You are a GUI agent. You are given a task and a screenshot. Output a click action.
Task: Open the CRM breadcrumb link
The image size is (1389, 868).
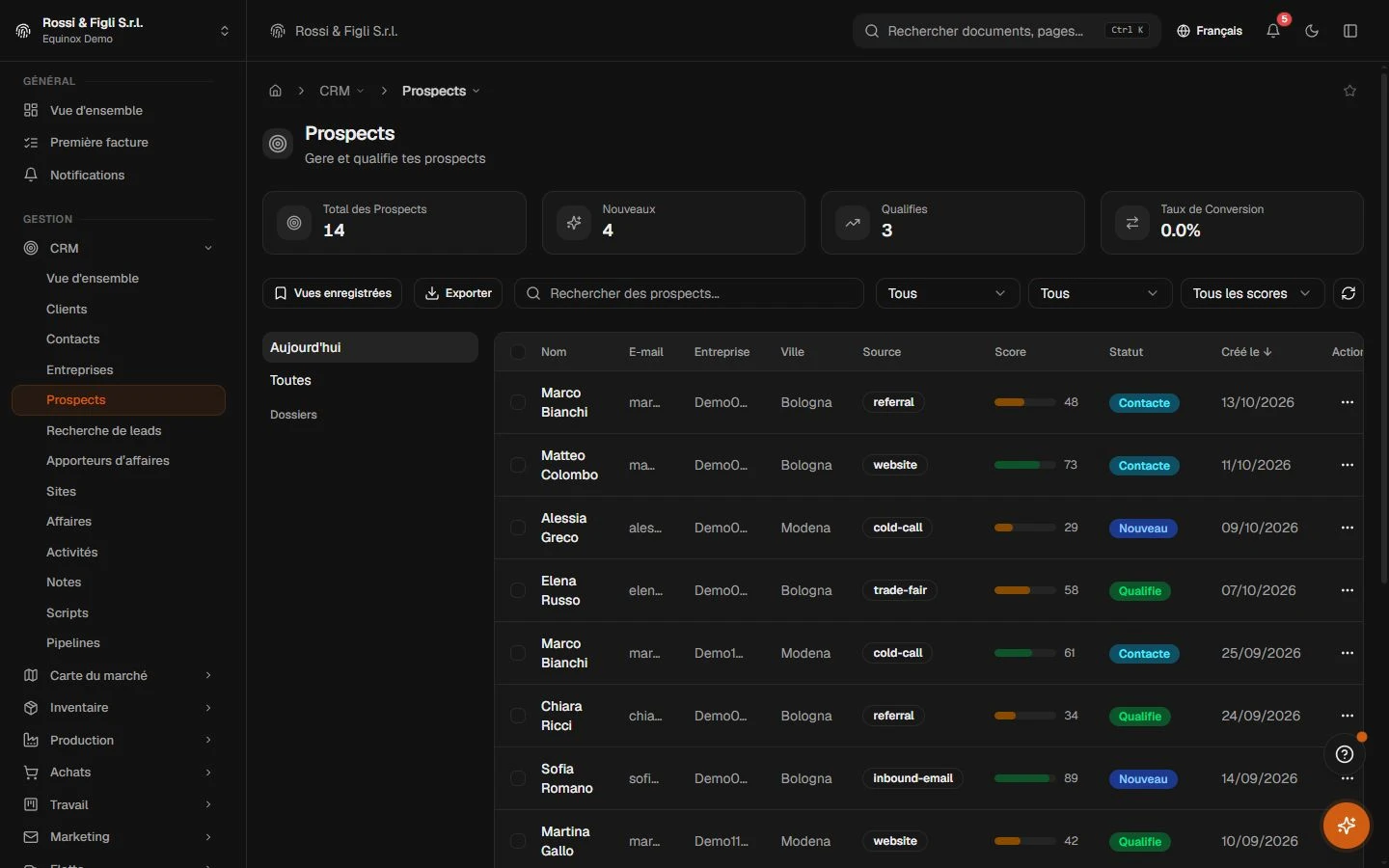click(341, 91)
